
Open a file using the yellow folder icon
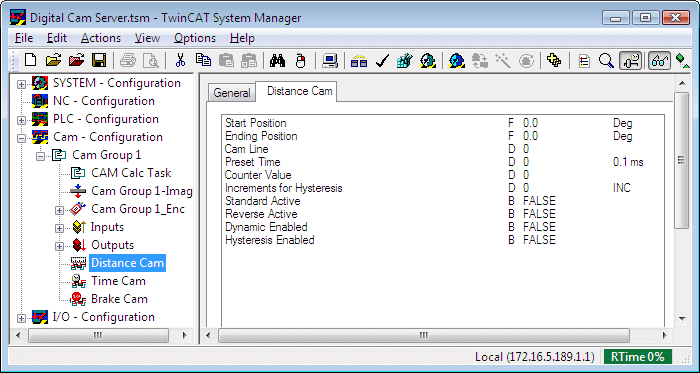tap(54, 60)
